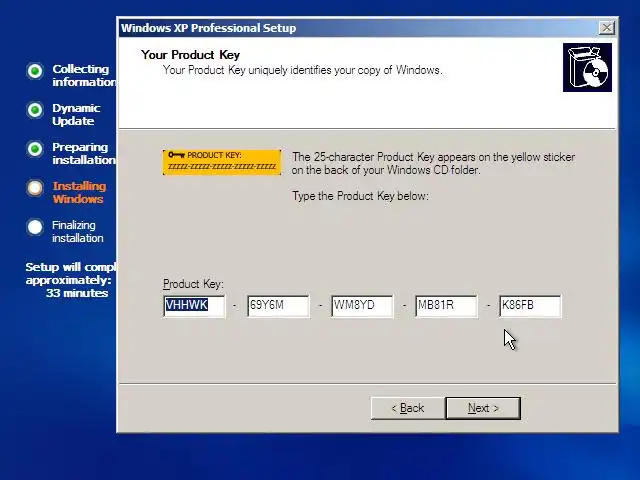Click the Product Key label
The height and width of the screenshot is (480, 640).
click(x=193, y=284)
